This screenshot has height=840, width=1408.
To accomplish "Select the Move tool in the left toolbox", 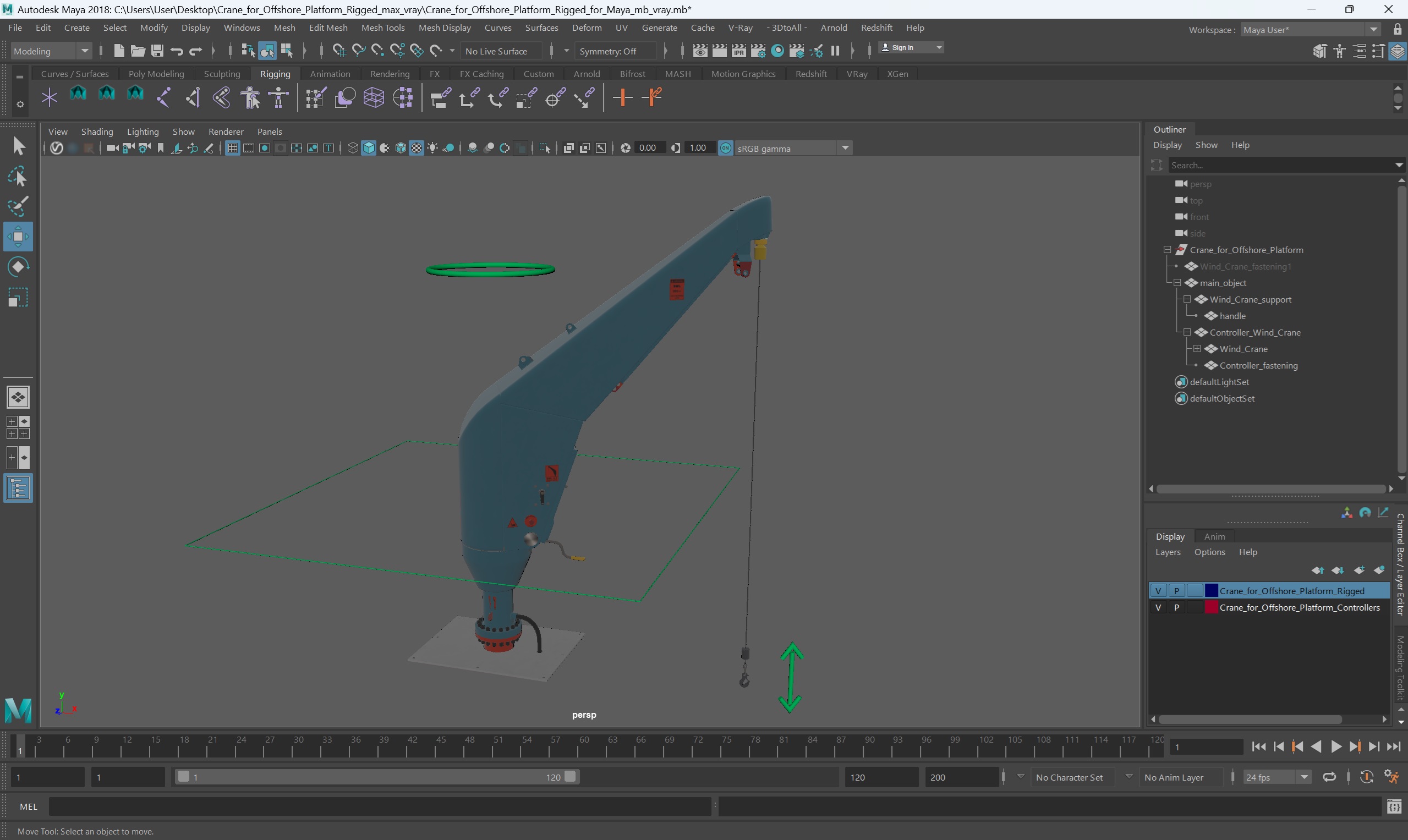I will 18,237.
